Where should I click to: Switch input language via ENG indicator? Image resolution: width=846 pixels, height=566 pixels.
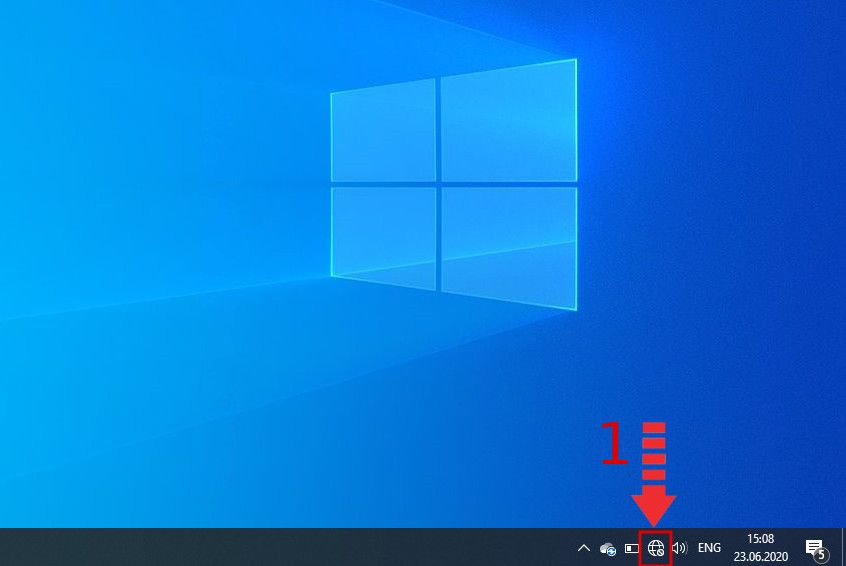(x=709, y=548)
